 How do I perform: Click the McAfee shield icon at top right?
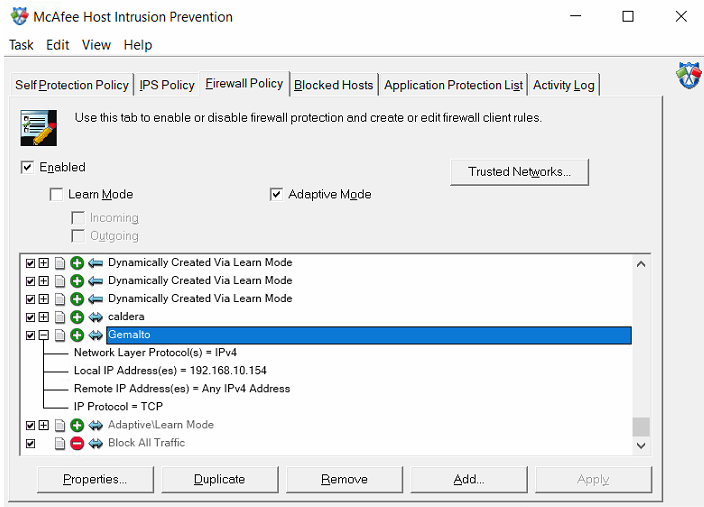click(x=688, y=77)
